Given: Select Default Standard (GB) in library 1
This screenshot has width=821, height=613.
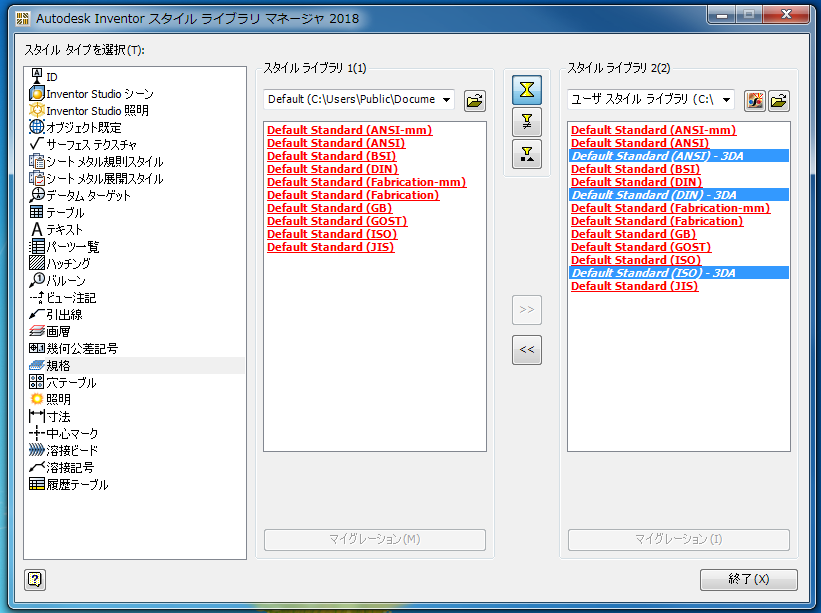Looking at the screenshot, I should pos(329,208).
